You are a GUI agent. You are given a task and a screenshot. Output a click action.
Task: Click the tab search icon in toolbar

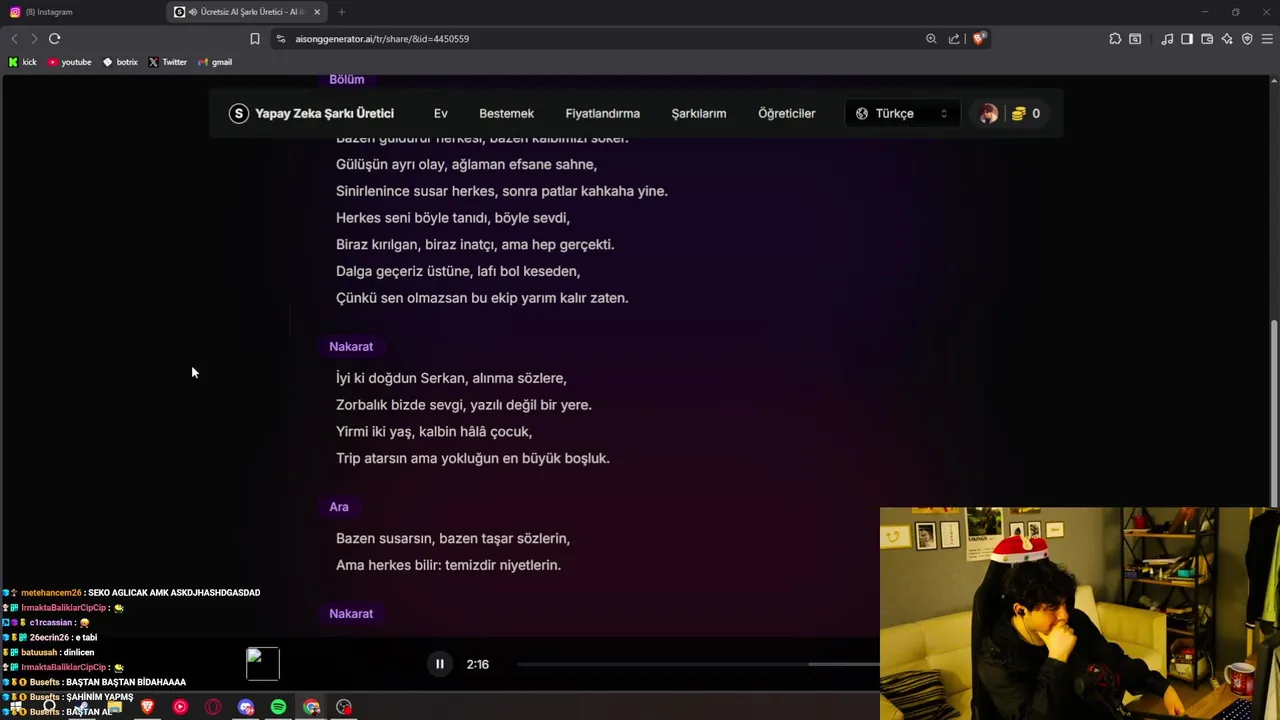click(1135, 39)
